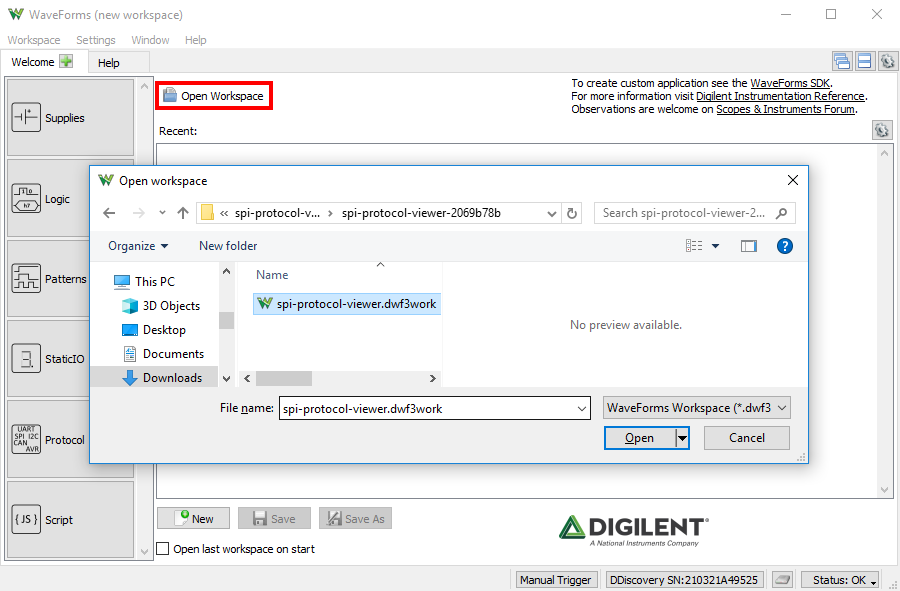Expand the File name dropdown list
900x591 pixels.
(x=581, y=409)
